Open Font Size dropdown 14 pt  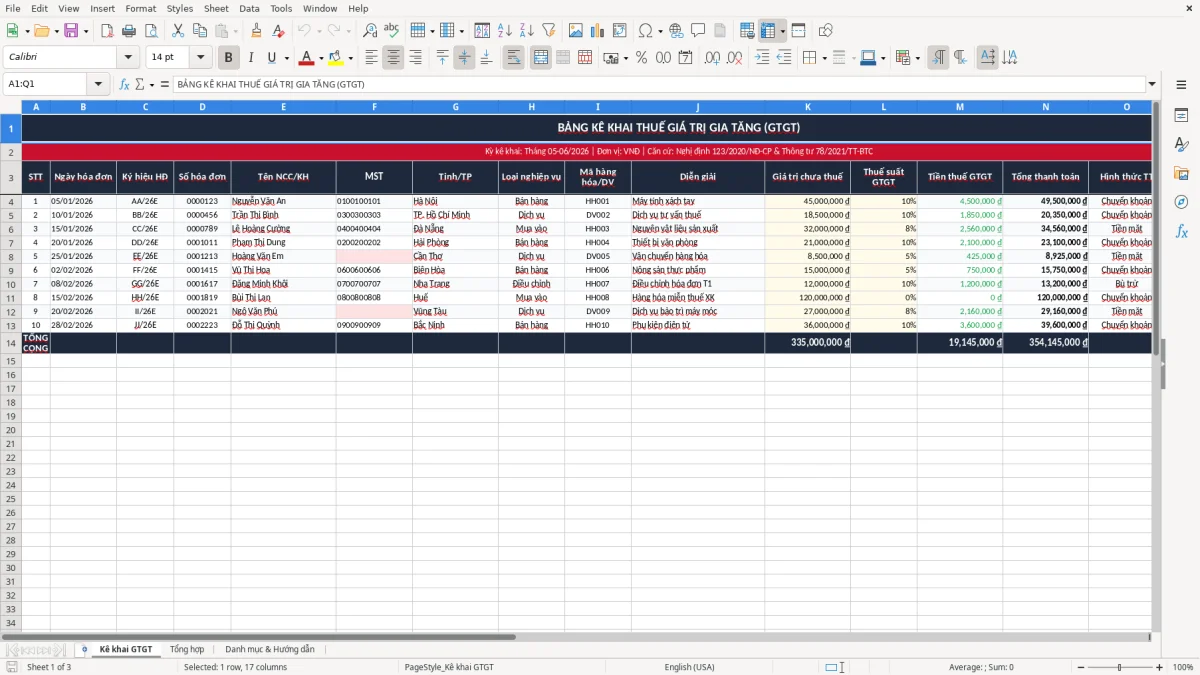[201, 58]
